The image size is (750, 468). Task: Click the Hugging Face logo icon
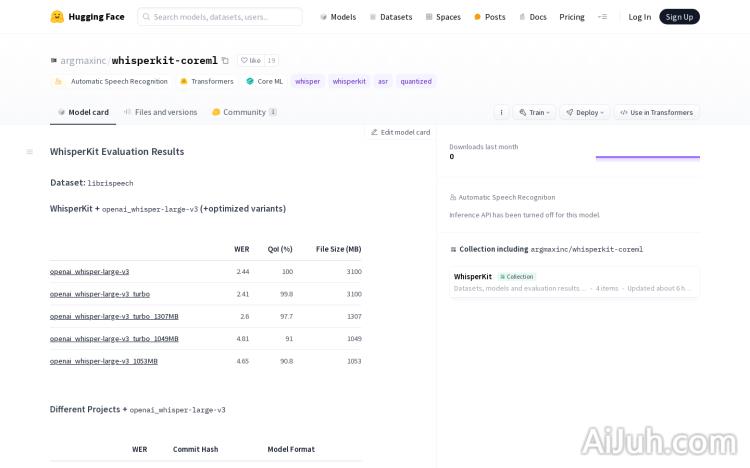point(57,17)
